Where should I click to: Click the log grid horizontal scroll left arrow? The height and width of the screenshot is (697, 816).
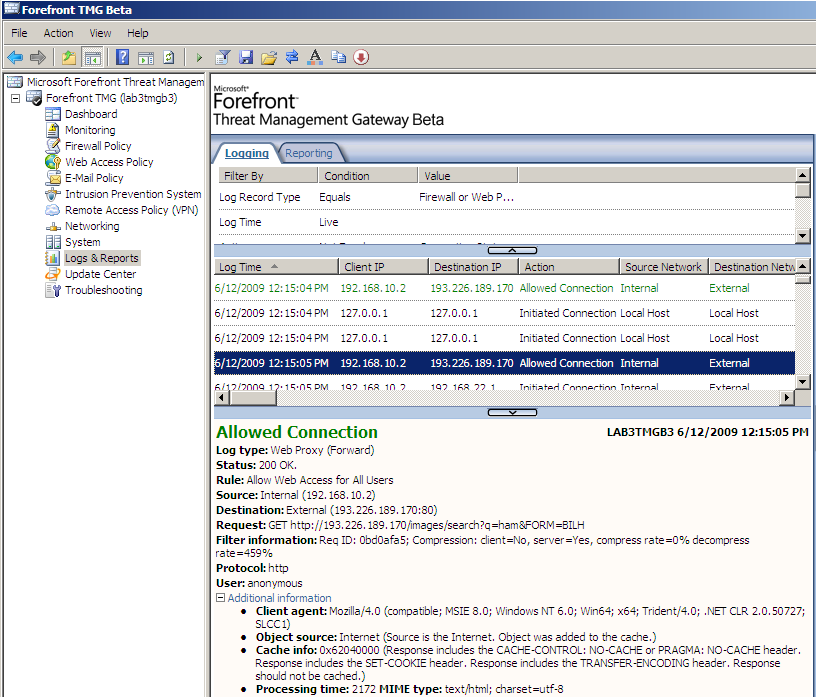pos(222,398)
